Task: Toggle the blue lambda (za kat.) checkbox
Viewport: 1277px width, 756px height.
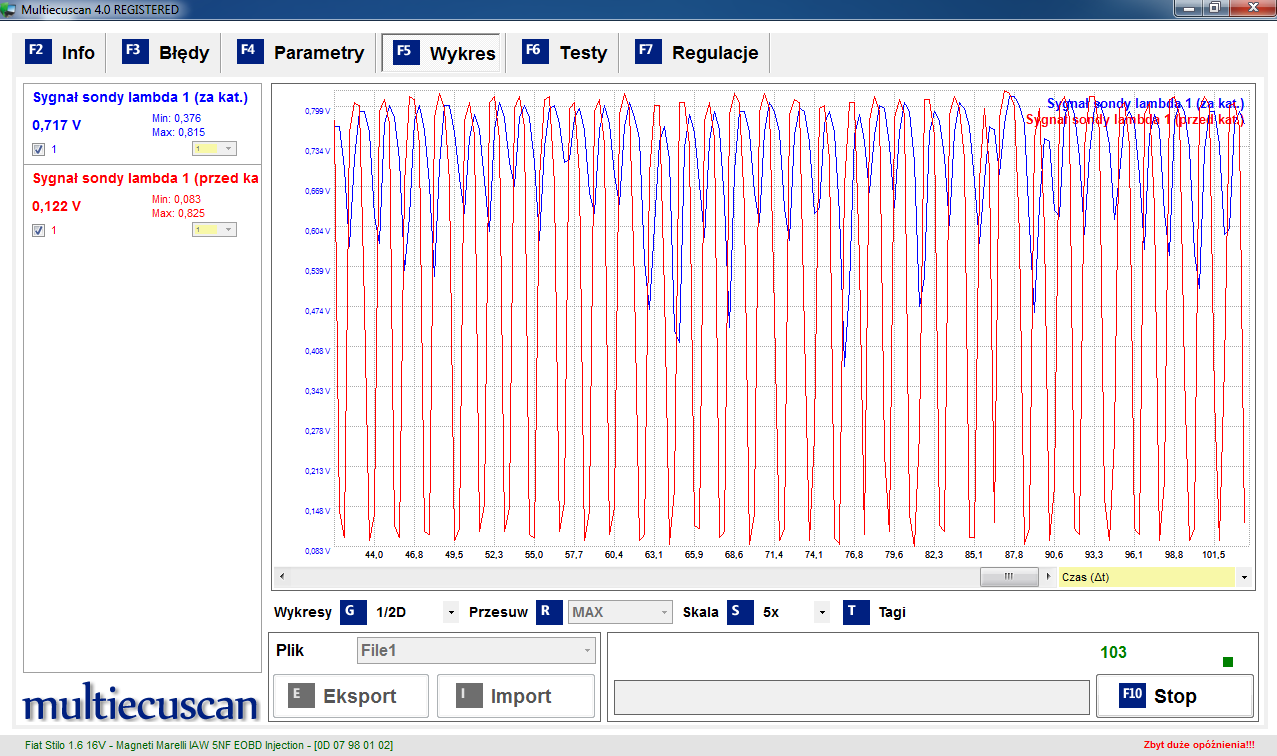Action: coord(38,149)
